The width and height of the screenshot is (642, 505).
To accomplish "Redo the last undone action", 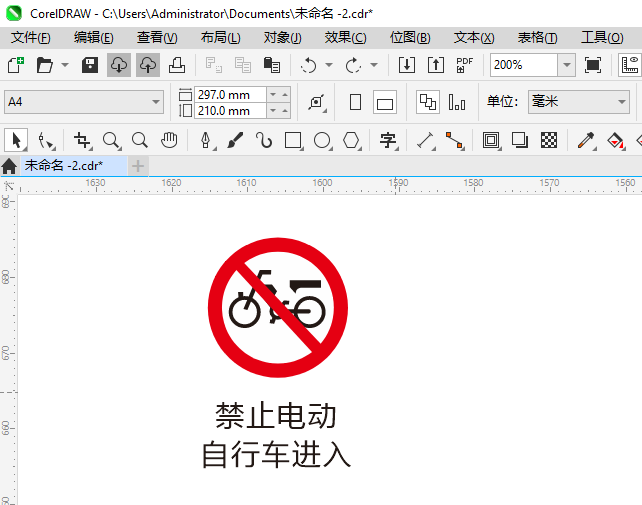I will [353, 65].
